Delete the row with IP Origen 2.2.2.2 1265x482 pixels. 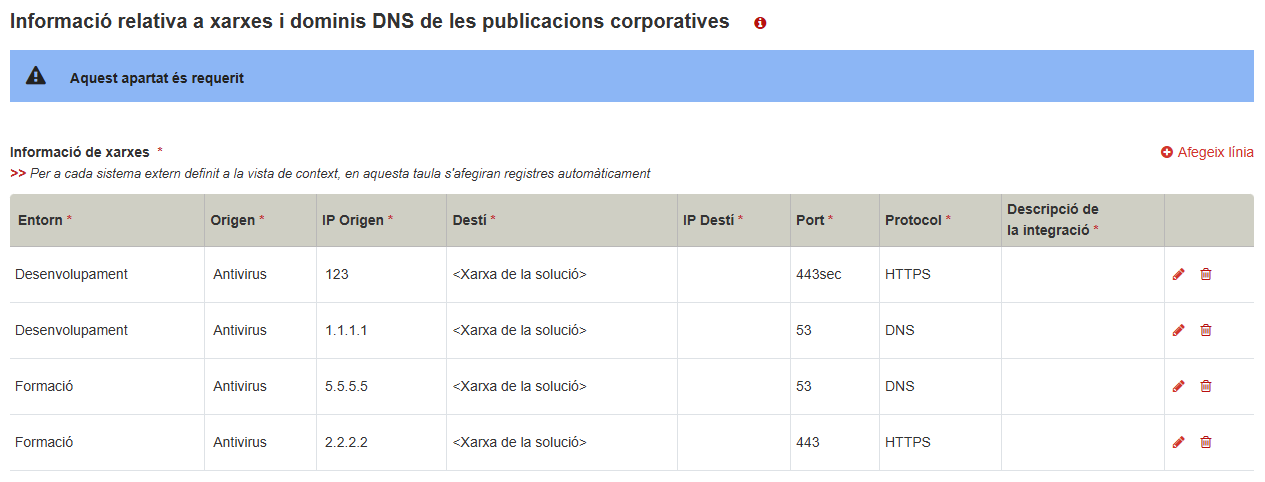click(1206, 442)
